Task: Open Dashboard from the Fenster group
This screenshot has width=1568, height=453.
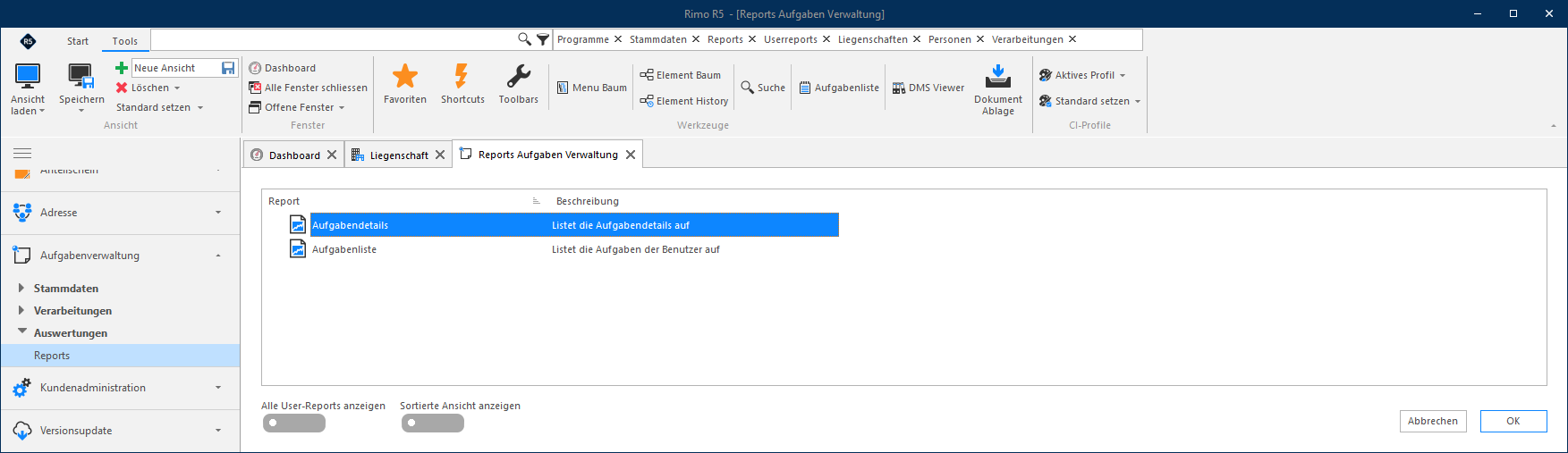Action: 283,68
